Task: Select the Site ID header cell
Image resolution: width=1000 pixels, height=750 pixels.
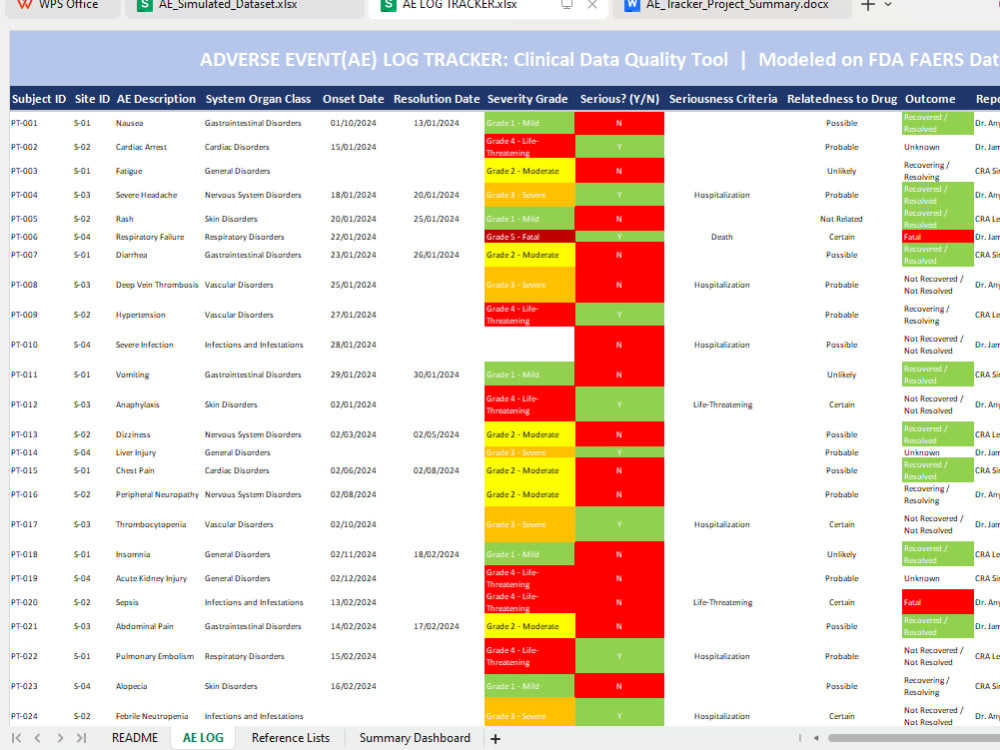Action: (x=92, y=99)
